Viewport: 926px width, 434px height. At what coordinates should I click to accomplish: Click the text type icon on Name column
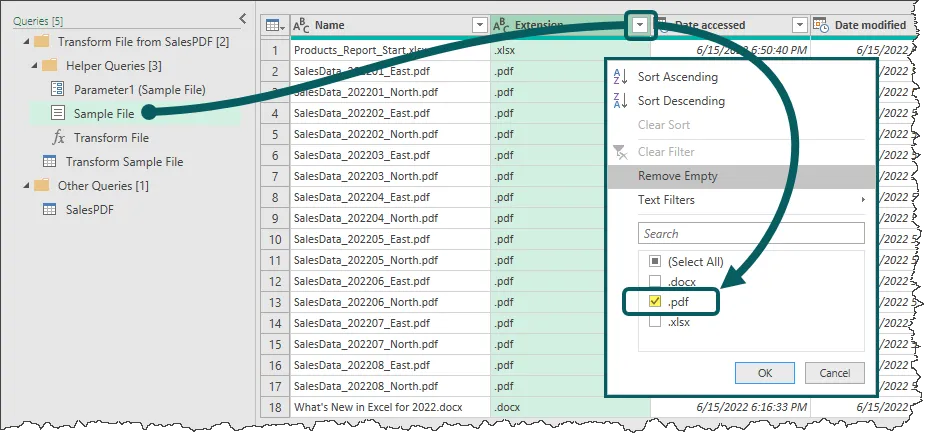301,26
